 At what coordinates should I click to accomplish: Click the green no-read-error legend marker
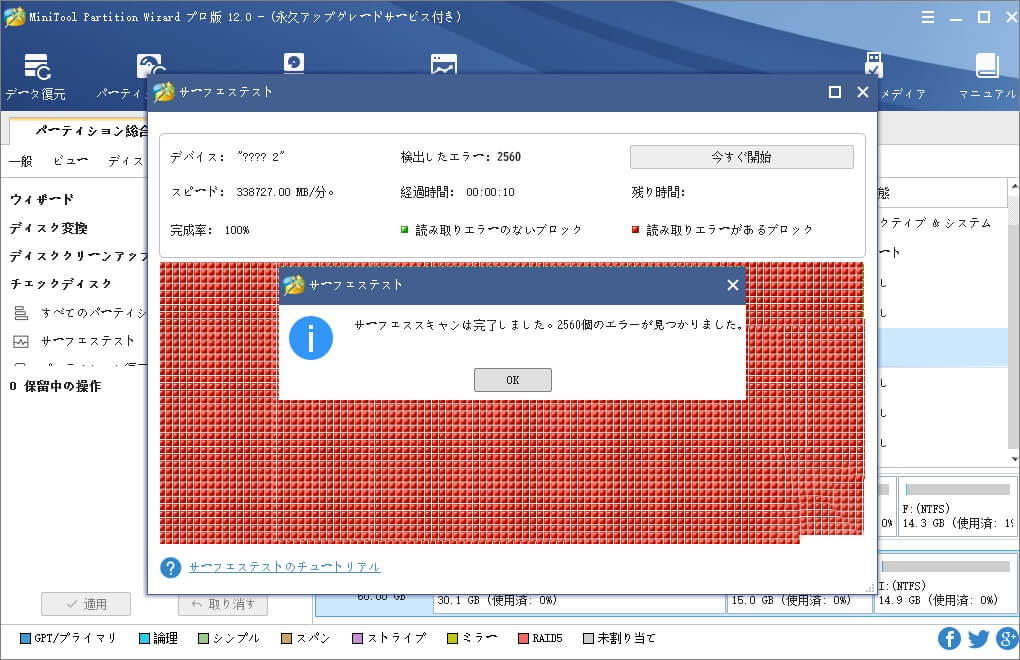pos(405,230)
